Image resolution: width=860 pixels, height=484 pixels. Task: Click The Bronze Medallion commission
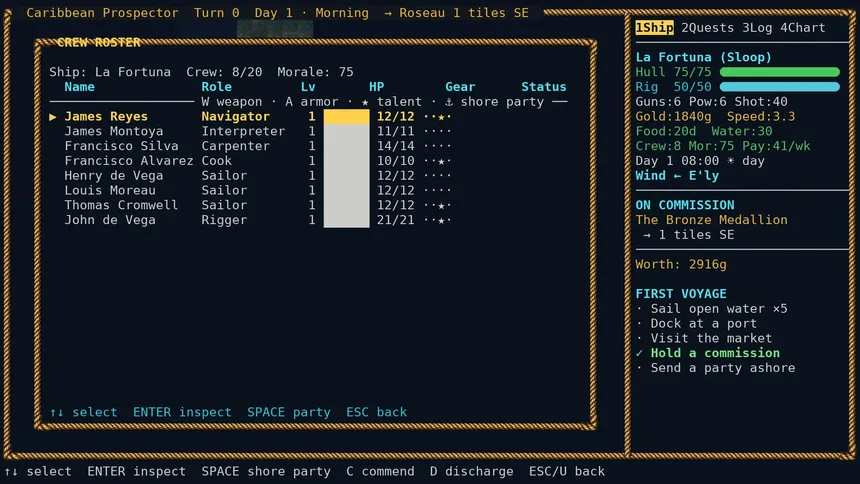711,220
